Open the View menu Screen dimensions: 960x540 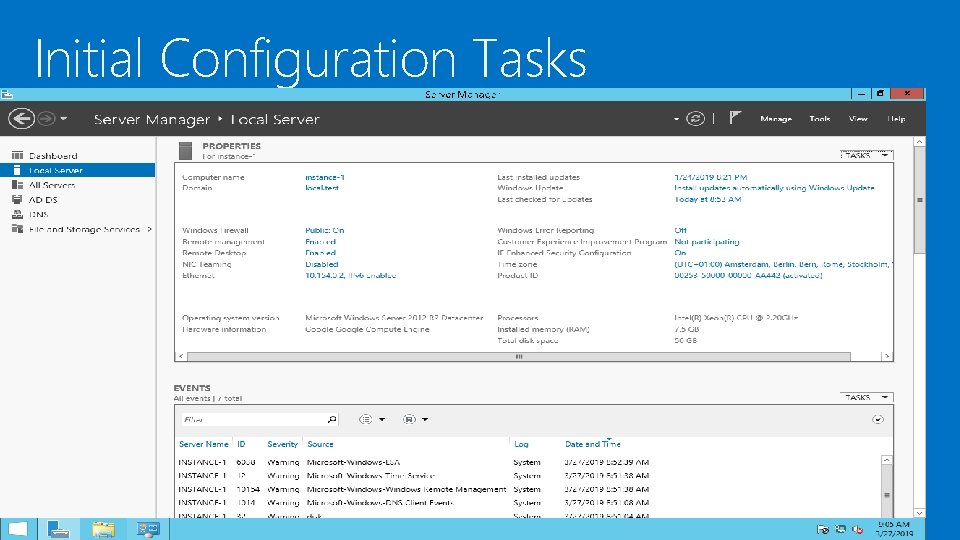(858, 119)
